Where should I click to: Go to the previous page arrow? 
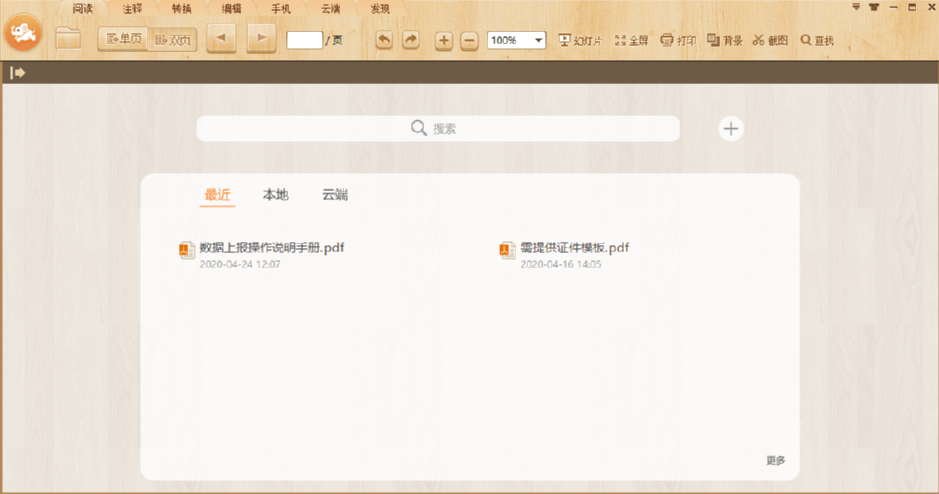(221, 38)
